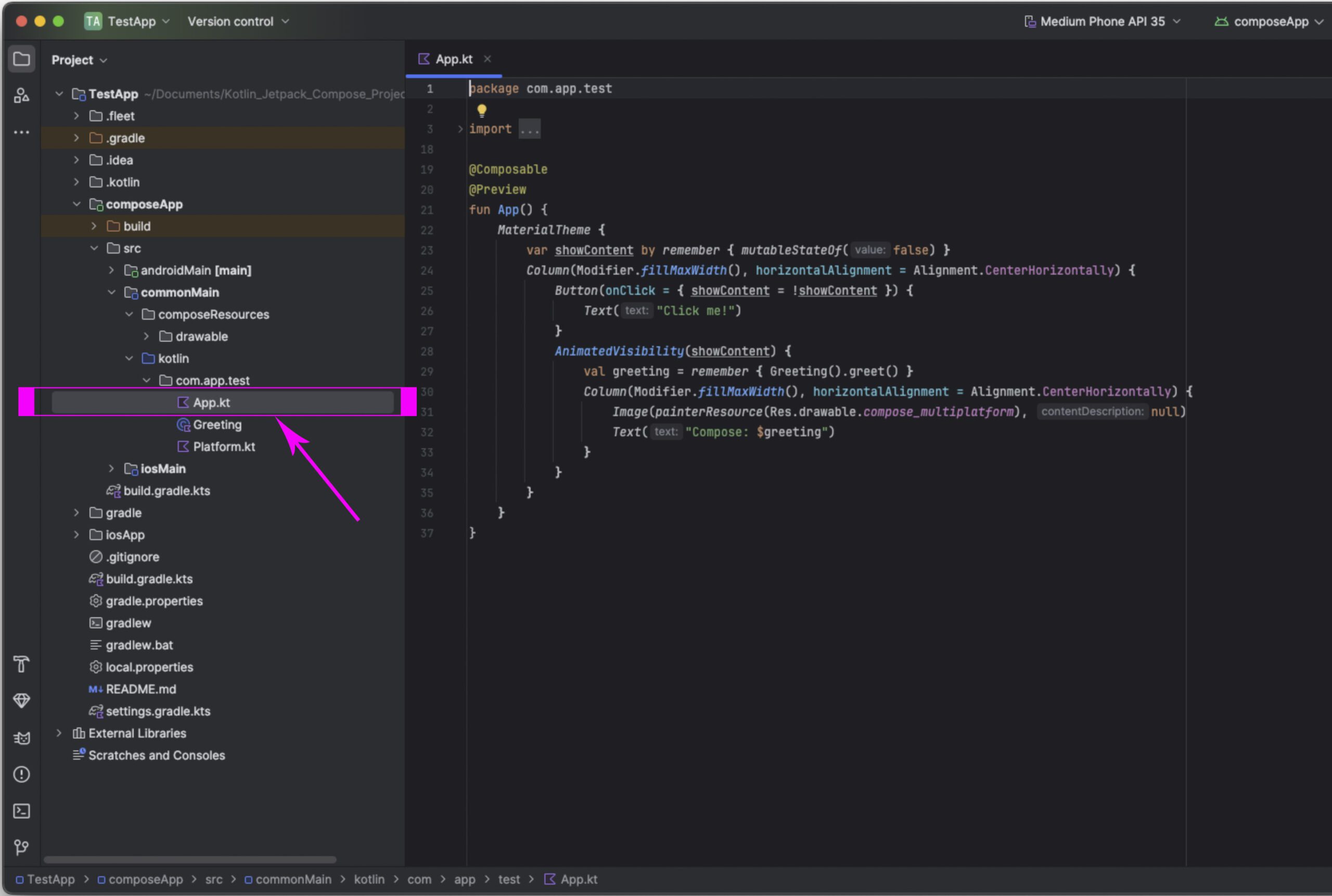Expand the .gradle folder
The image size is (1332, 896).
click(x=76, y=138)
